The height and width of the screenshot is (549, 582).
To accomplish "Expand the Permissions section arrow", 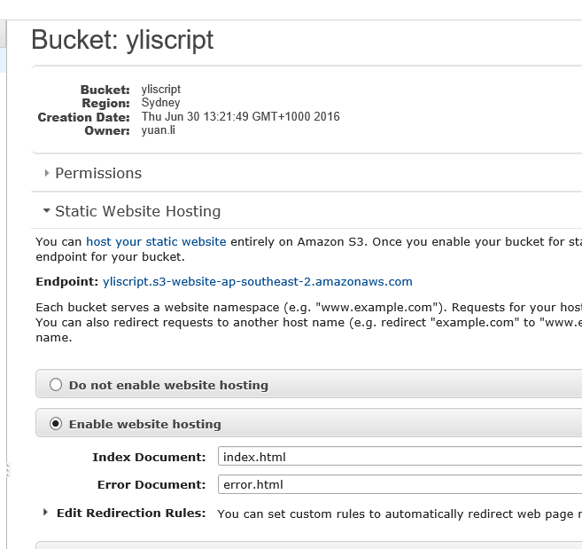I will (x=46, y=173).
